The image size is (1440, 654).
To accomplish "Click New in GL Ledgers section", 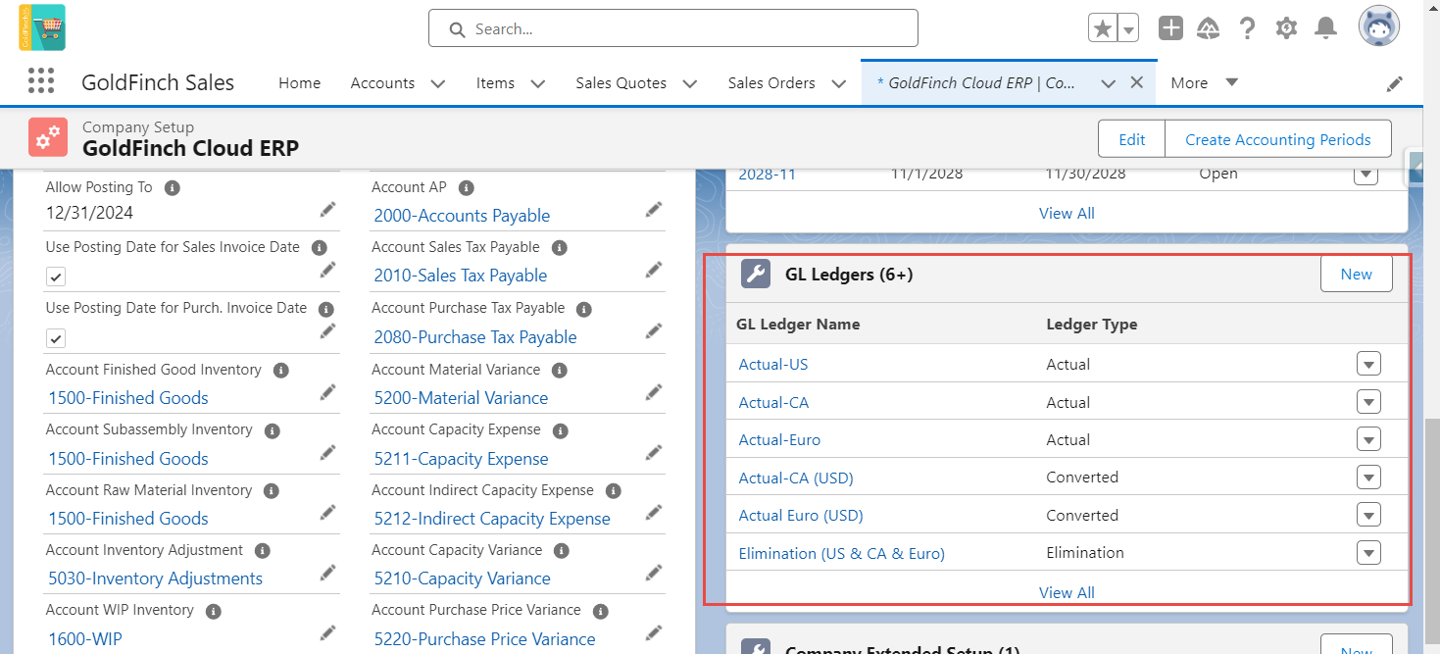I will click(1356, 274).
